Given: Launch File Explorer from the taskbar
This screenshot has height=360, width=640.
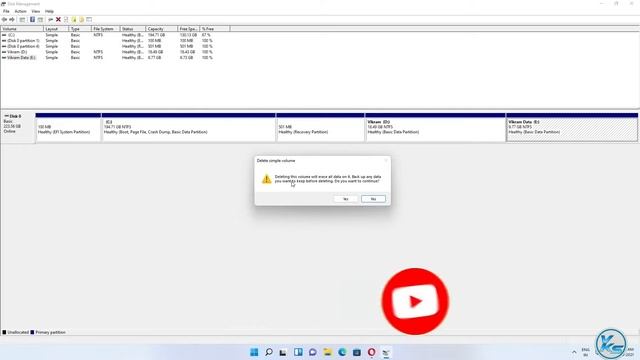Looking at the screenshot, I should tap(327, 352).
